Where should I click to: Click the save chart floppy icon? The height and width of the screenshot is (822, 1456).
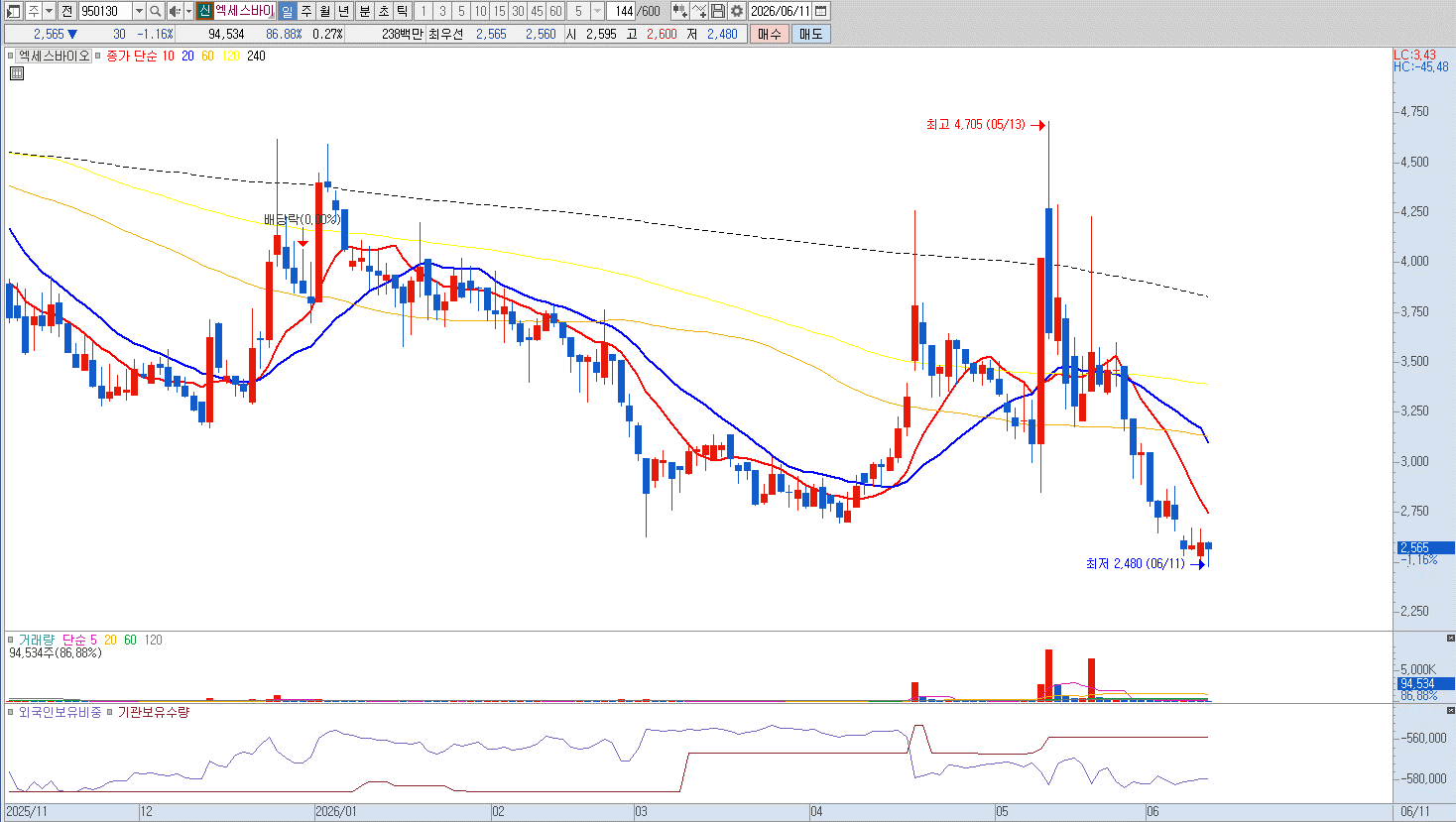tap(718, 11)
